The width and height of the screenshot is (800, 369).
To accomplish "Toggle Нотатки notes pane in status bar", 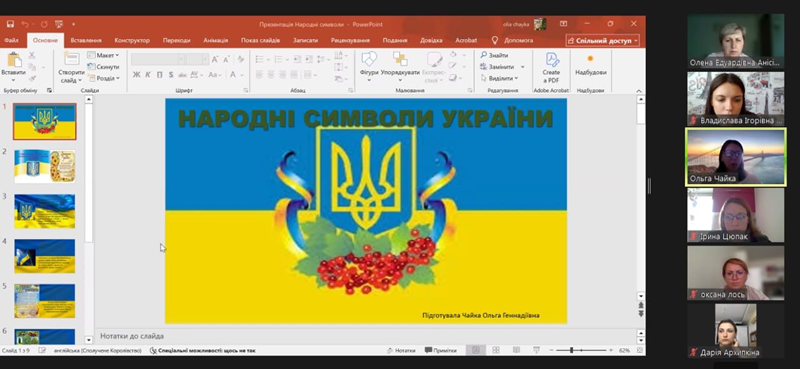I will pyautogui.click(x=401, y=351).
